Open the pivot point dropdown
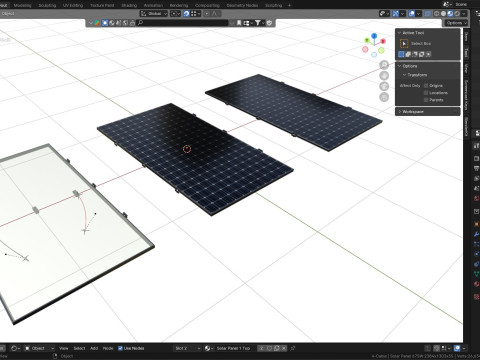The width and height of the screenshot is (480, 360). [x=175, y=13]
